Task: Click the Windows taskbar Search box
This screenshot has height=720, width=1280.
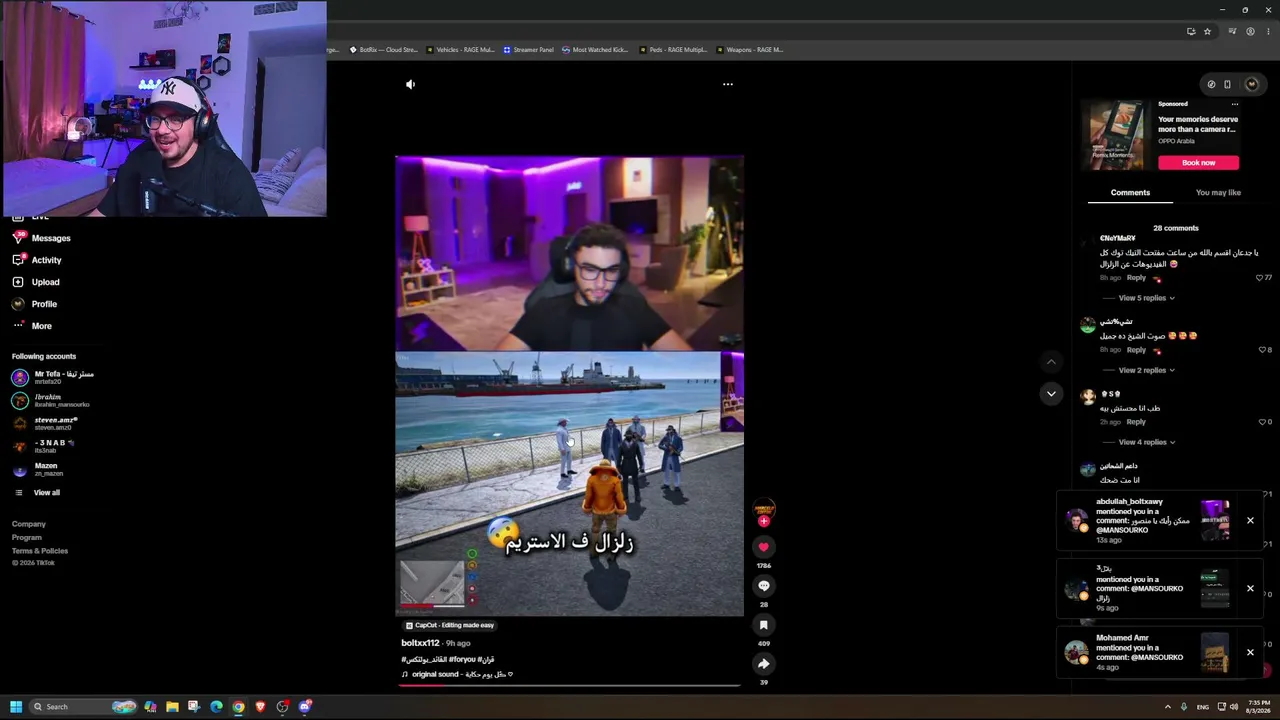Action: coord(83,707)
